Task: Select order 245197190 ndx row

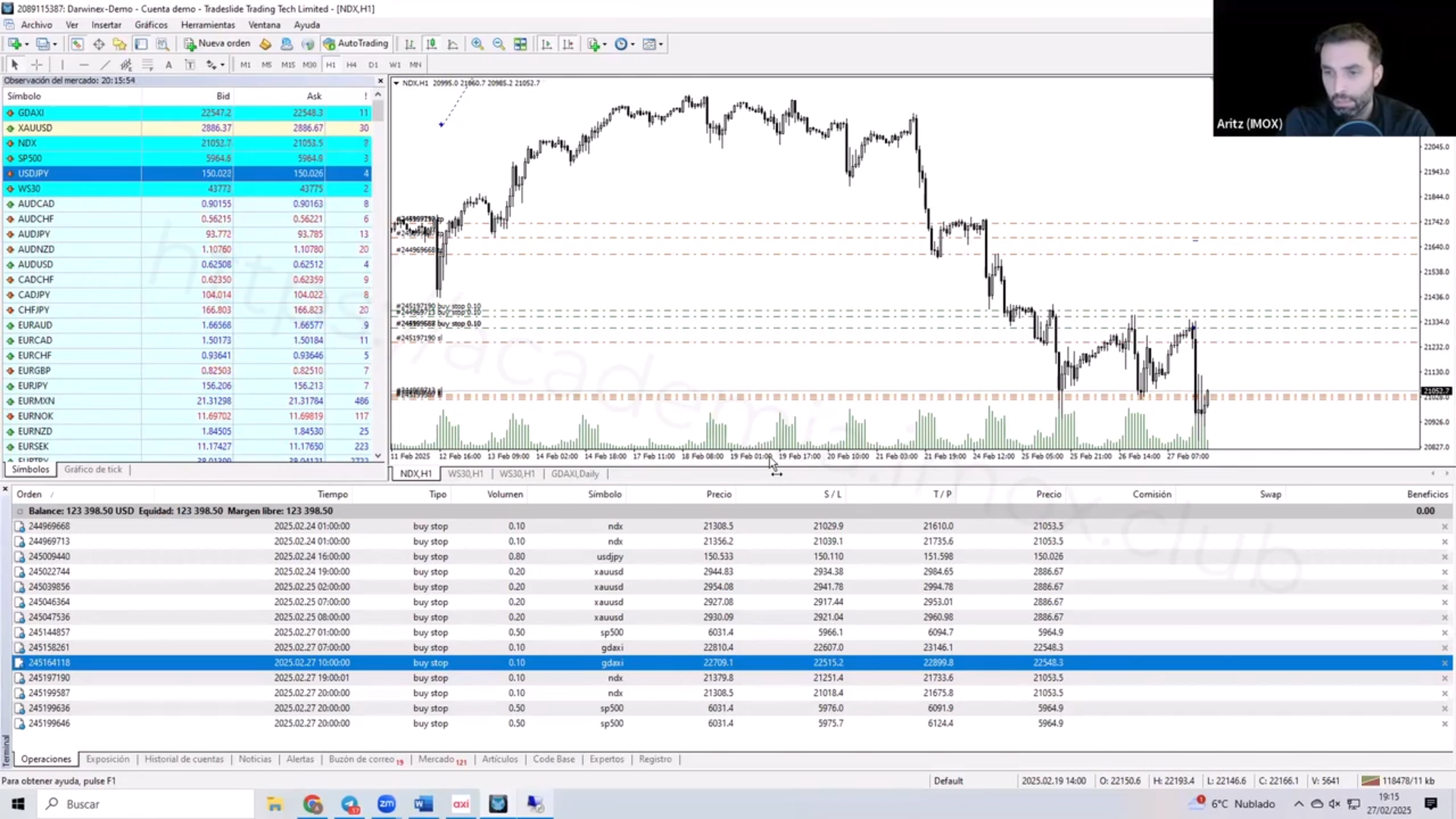Action: pyautogui.click(x=732, y=678)
